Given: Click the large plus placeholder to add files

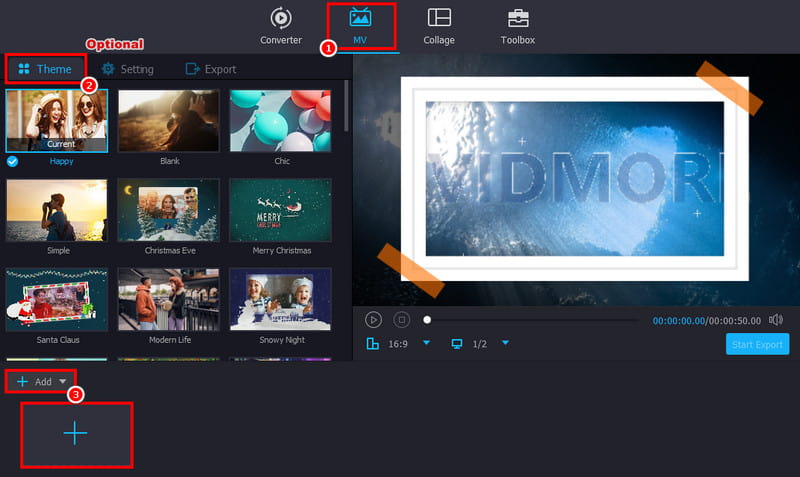Looking at the screenshot, I should [77, 434].
